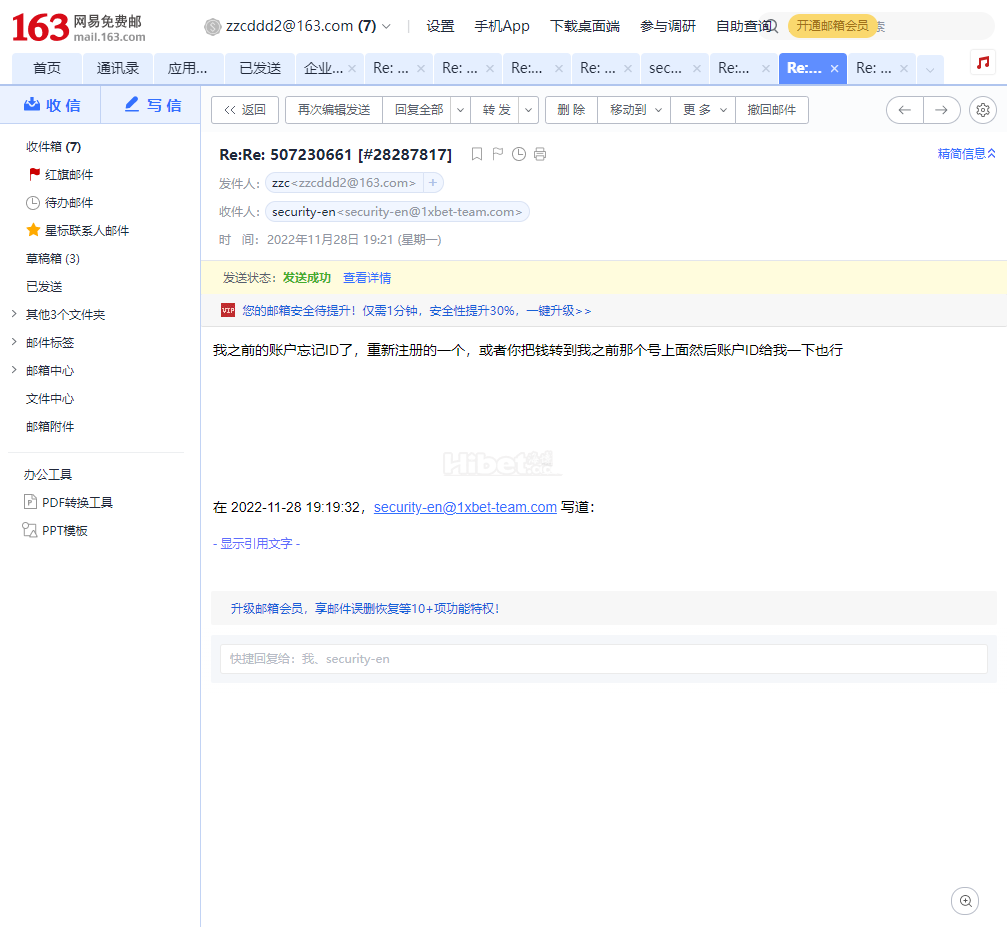Screen dimensions: 1007x927
Task: Click the zoom magnifier icon at bottom right
Action: [x=964, y=901]
